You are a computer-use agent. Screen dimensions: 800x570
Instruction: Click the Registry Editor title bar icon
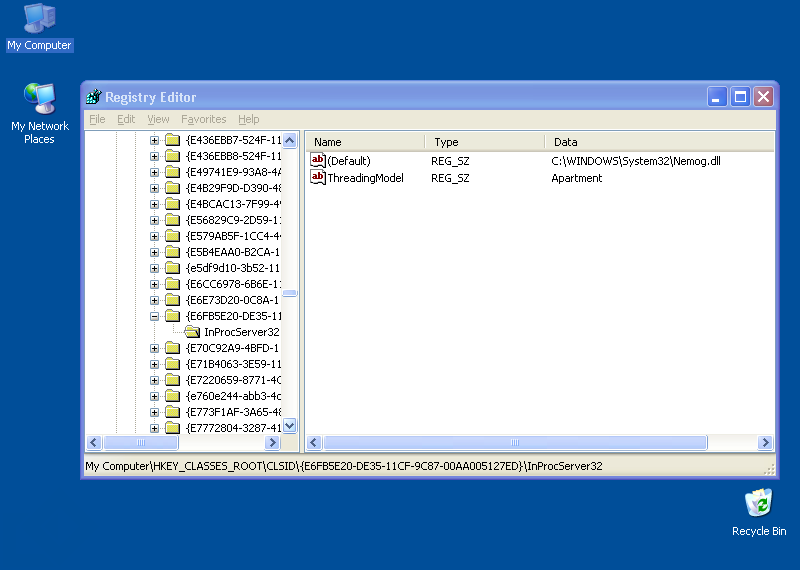pos(93,96)
